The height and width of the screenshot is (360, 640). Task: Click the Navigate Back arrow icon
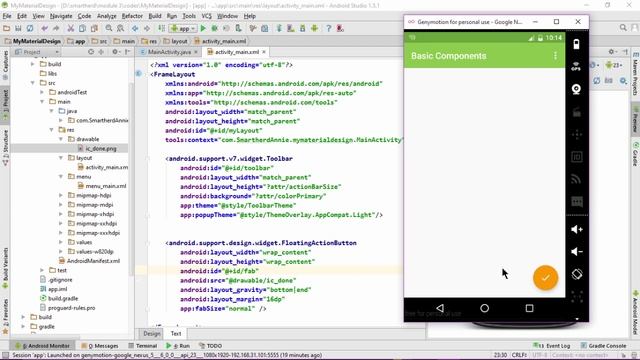(135, 28)
